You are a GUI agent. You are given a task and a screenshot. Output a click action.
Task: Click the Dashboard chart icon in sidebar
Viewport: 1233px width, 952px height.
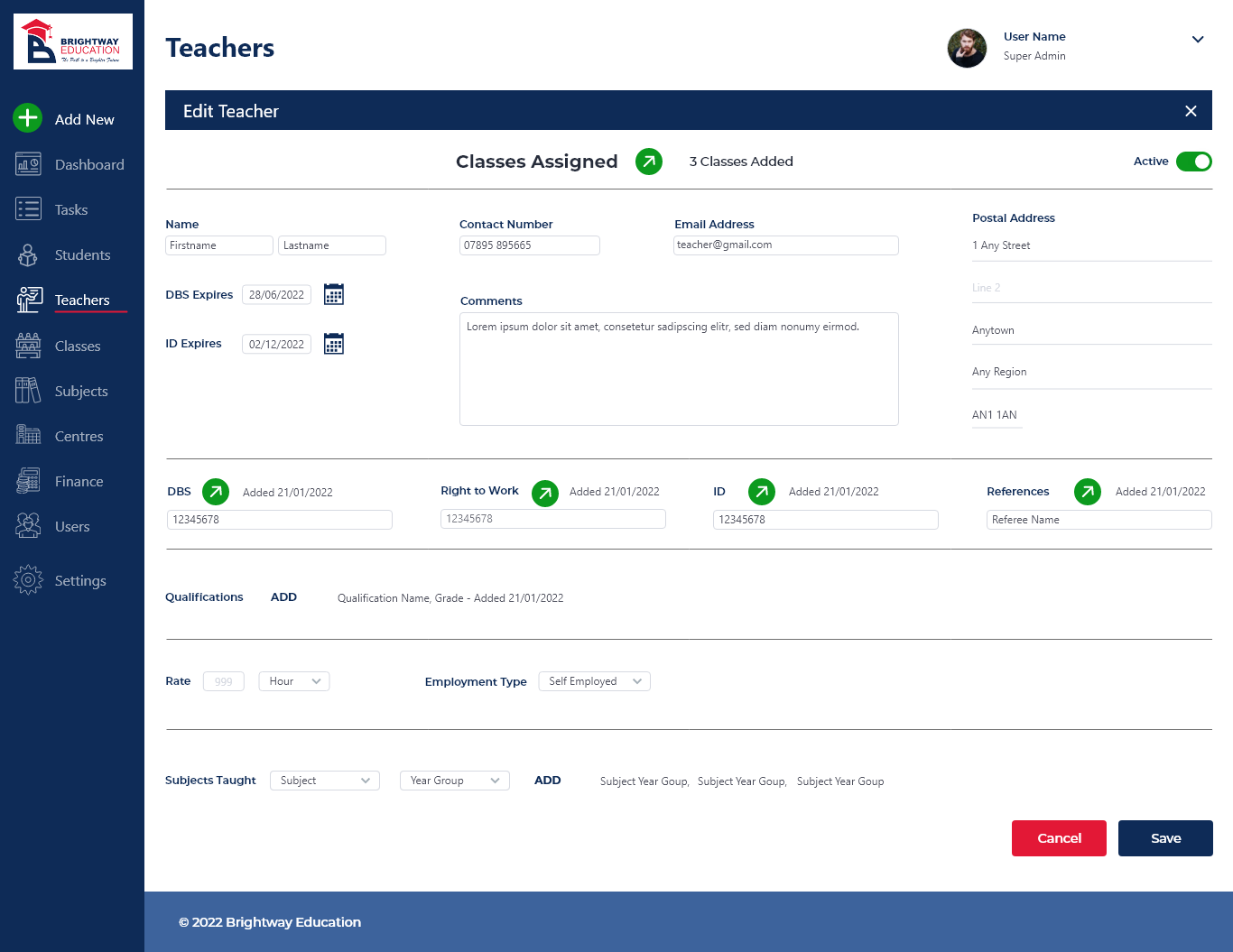coord(28,164)
